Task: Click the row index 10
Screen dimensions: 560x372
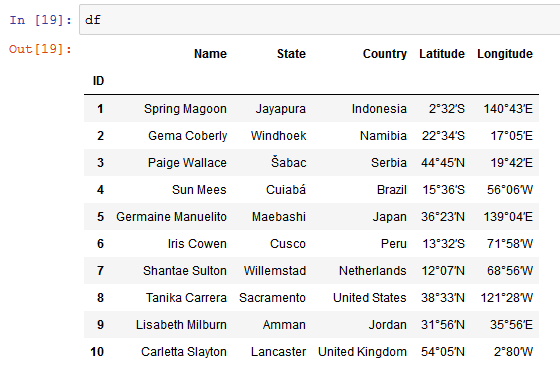Action: 97,352
